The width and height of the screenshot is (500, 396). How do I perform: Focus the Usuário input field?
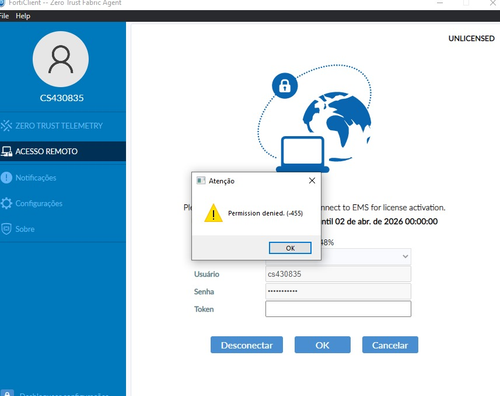coord(338,274)
